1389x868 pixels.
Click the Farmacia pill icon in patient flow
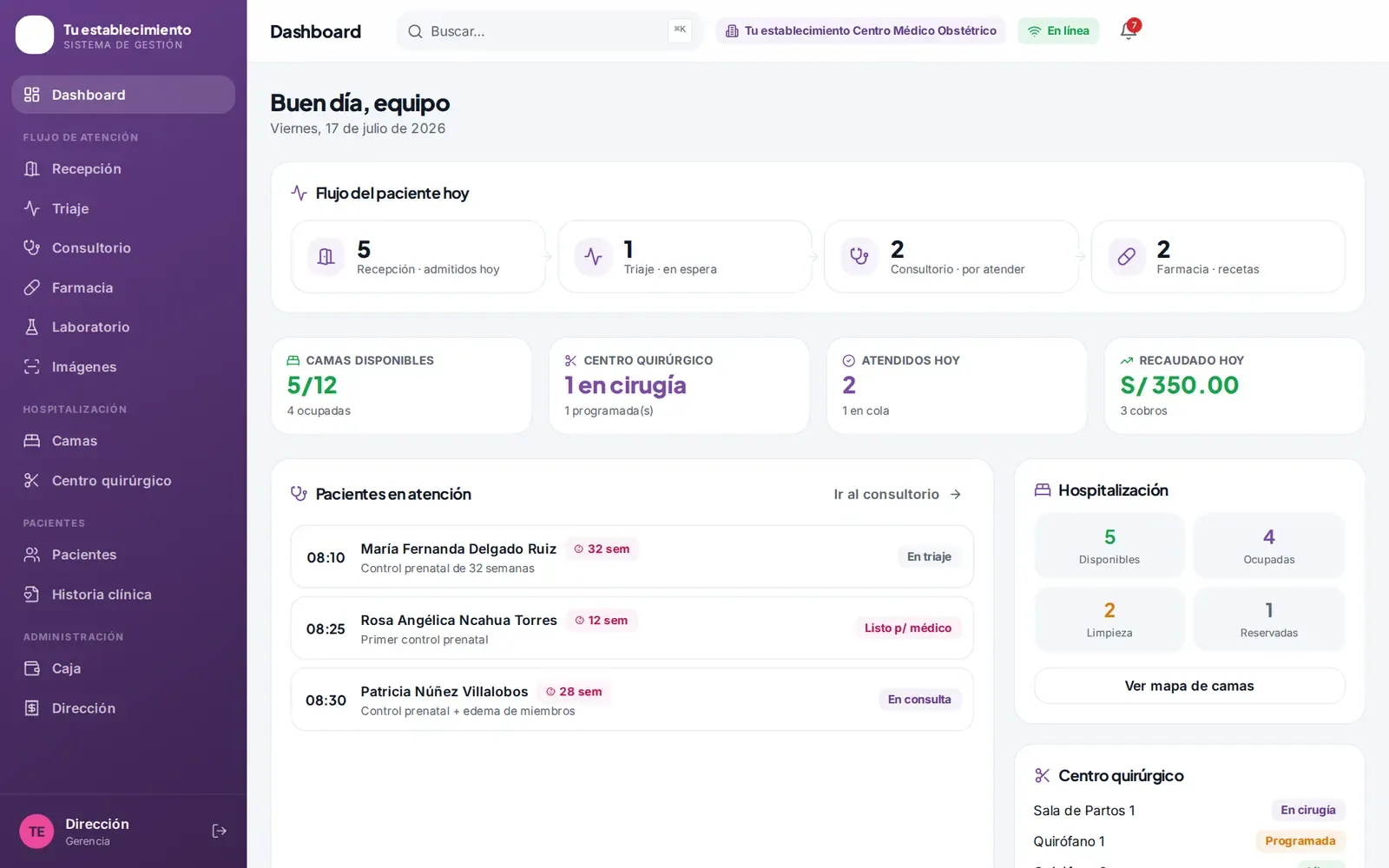[1126, 257]
